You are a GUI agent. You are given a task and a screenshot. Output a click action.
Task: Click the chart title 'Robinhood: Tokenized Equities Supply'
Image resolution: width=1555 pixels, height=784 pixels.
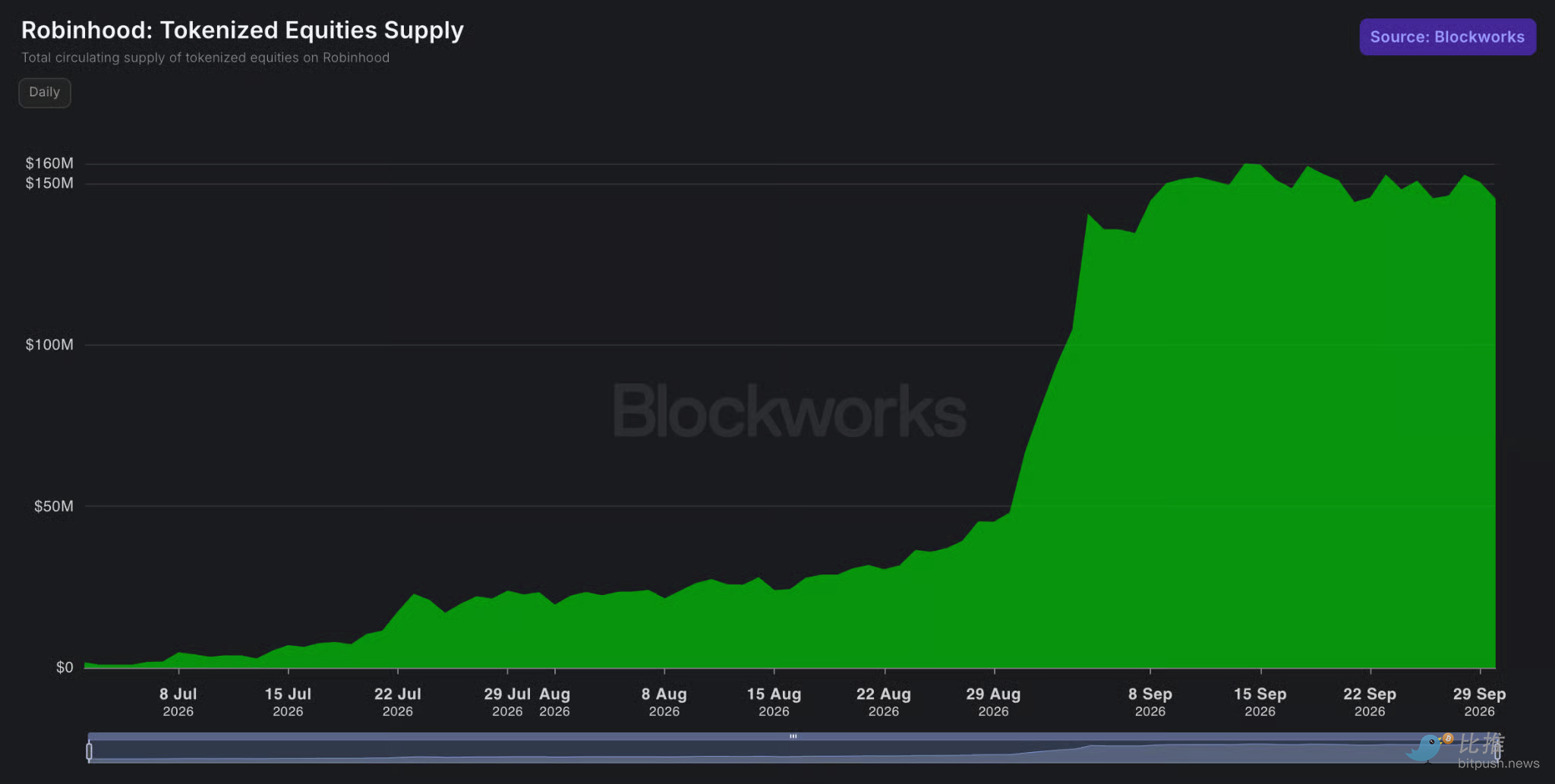(242, 30)
